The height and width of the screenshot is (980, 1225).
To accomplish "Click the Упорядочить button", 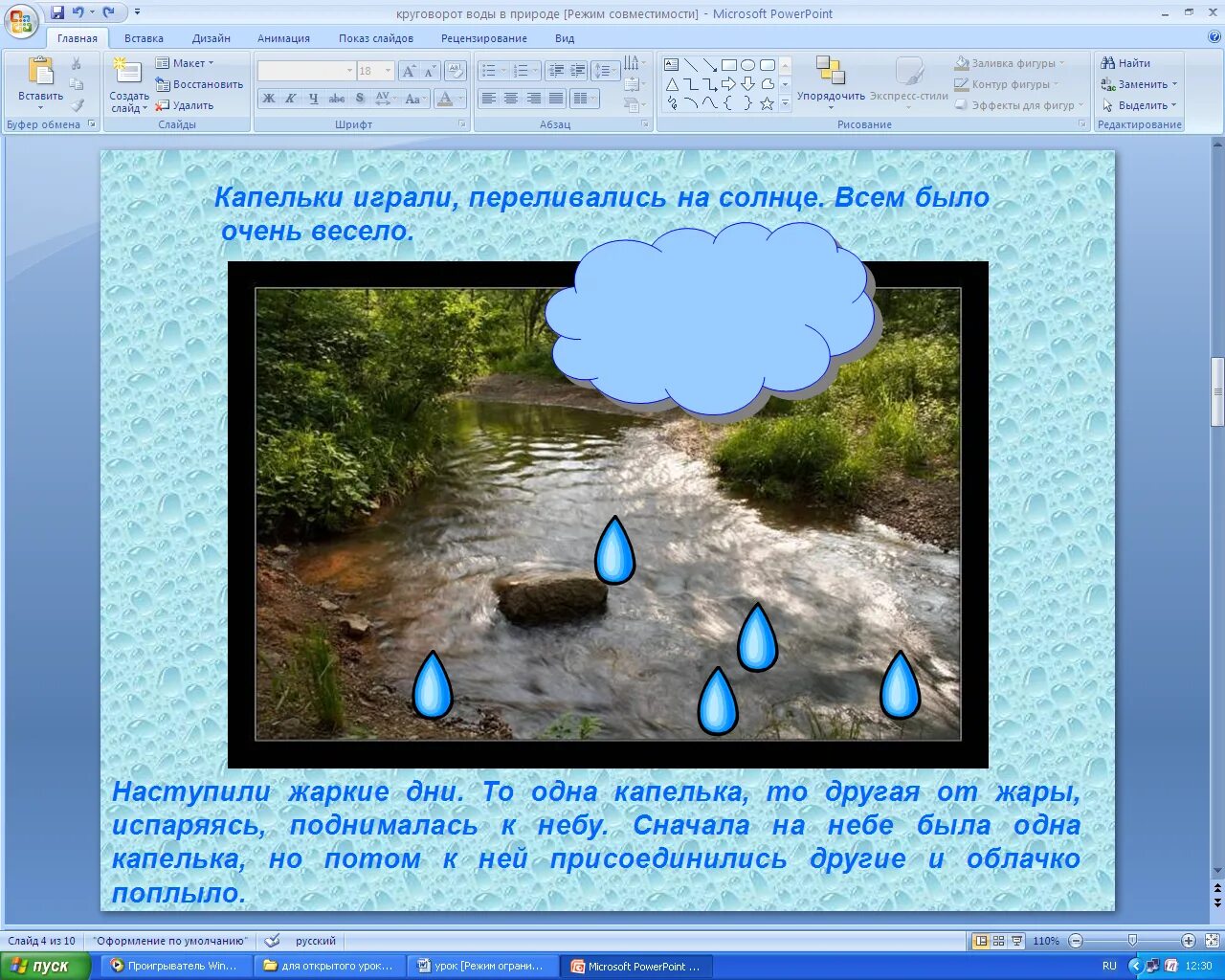I will 830,86.
